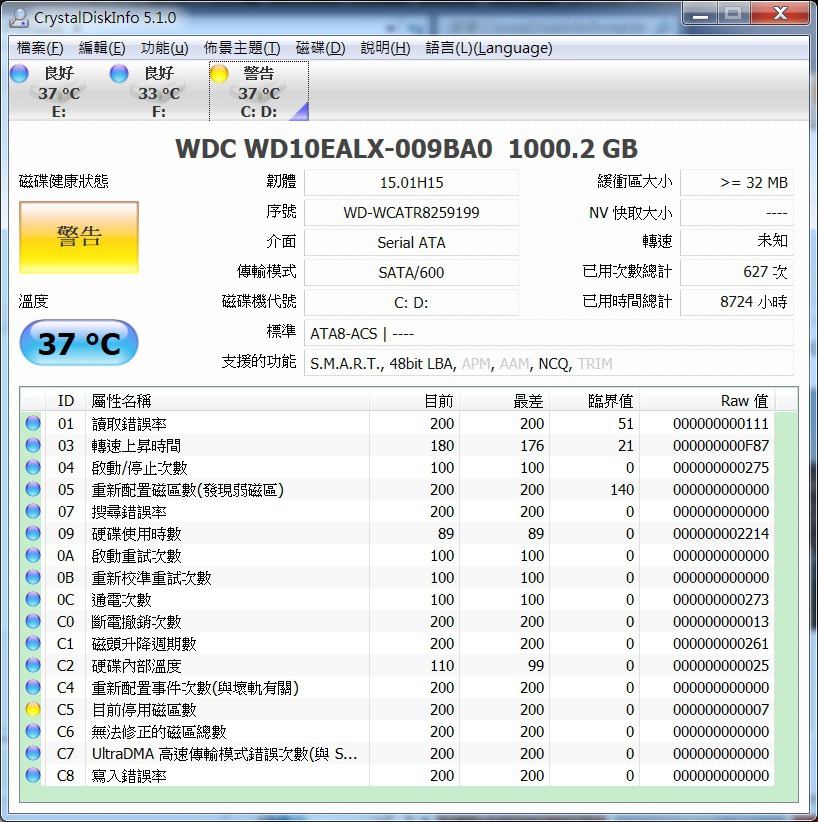Click the ID column header
Viewport: 818px width, 822px height.
66,401
